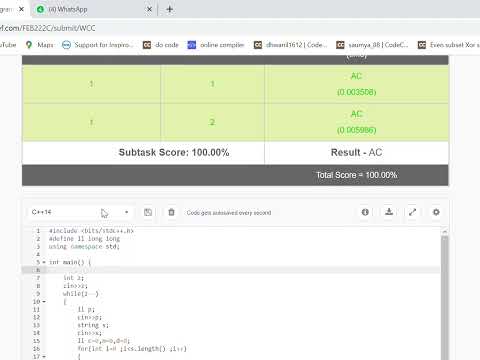Click the for loop code line 16
The image size is (480, 360).
[x=132, y=349]
